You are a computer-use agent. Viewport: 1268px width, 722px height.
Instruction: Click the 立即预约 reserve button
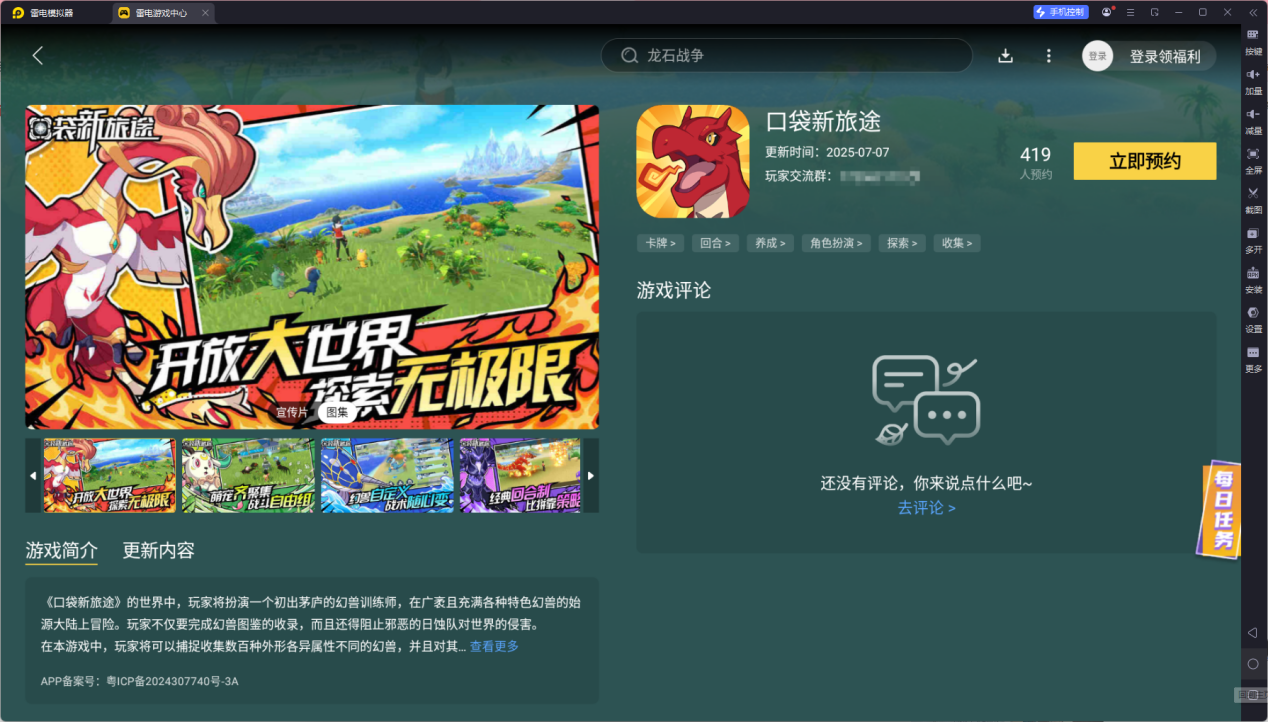1145,161
